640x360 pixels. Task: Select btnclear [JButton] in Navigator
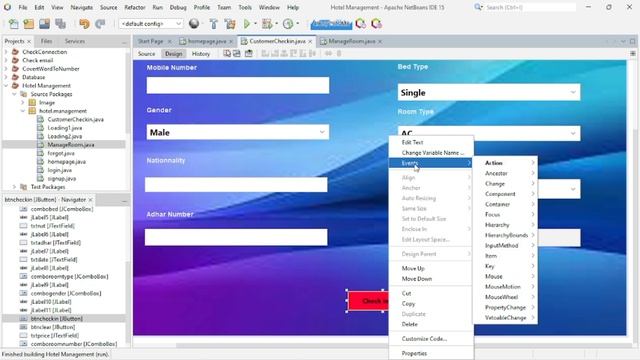pos(53,327)
